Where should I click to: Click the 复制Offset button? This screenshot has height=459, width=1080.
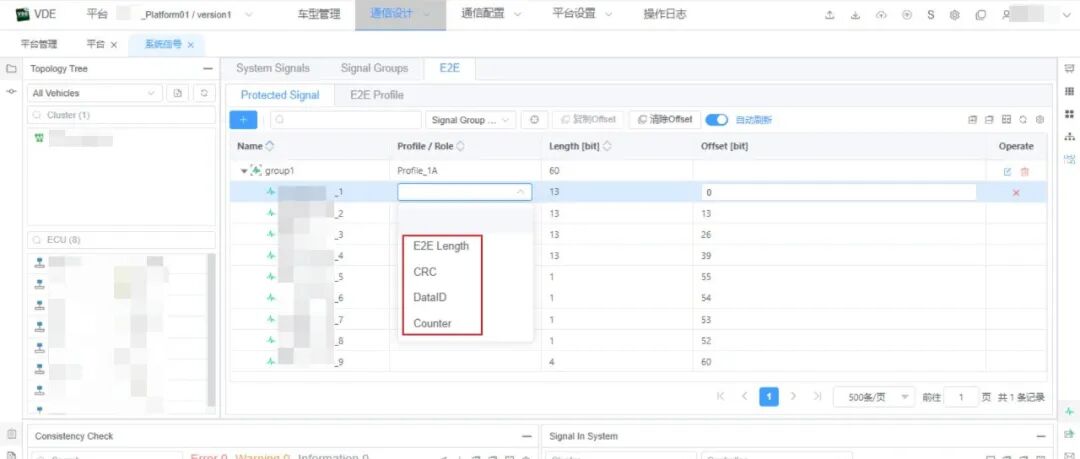coord(588,120)
